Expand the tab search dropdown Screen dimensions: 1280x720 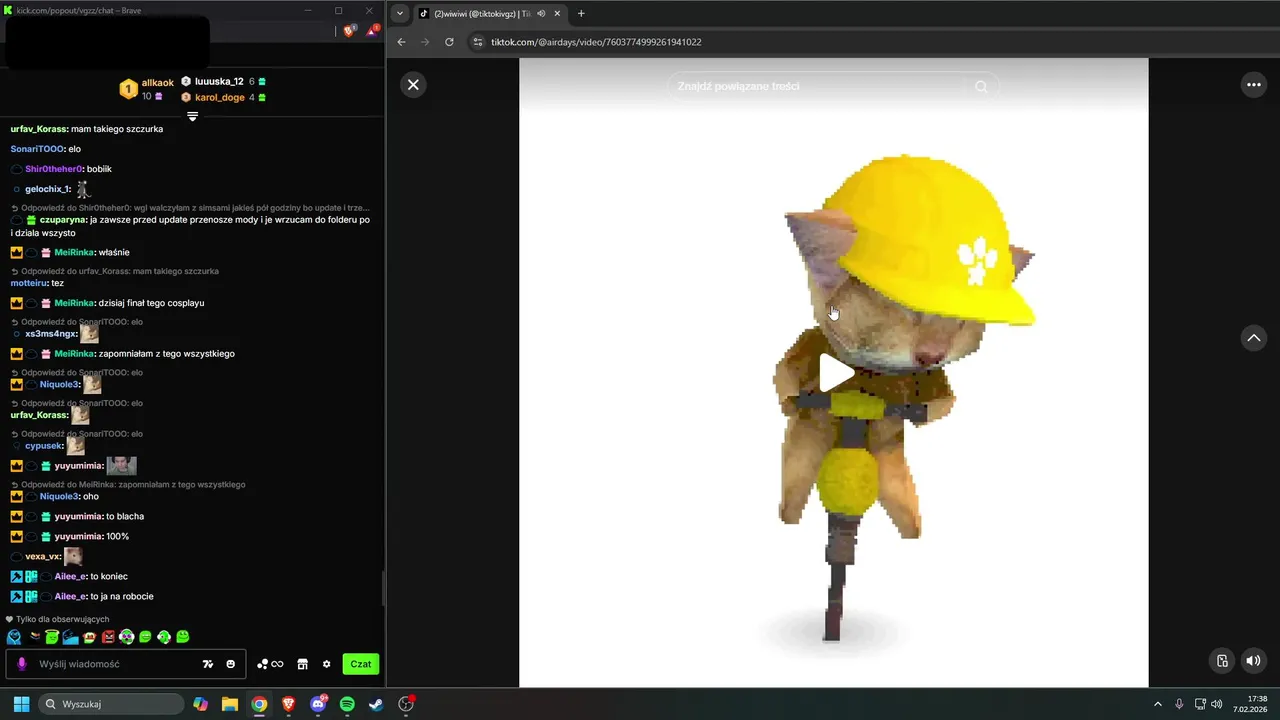tap(400, 14)
